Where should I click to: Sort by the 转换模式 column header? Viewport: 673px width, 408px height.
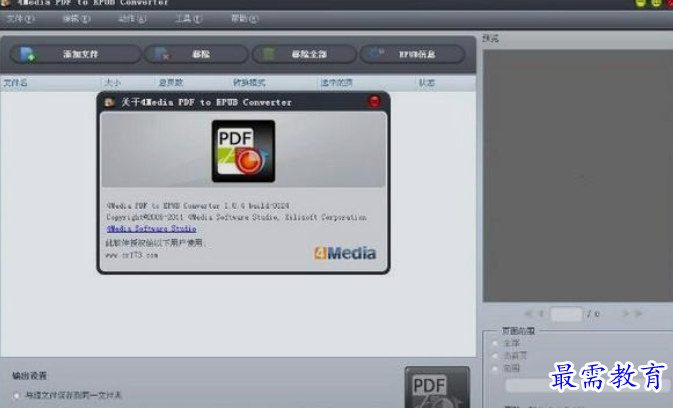(x=249, y=82)
